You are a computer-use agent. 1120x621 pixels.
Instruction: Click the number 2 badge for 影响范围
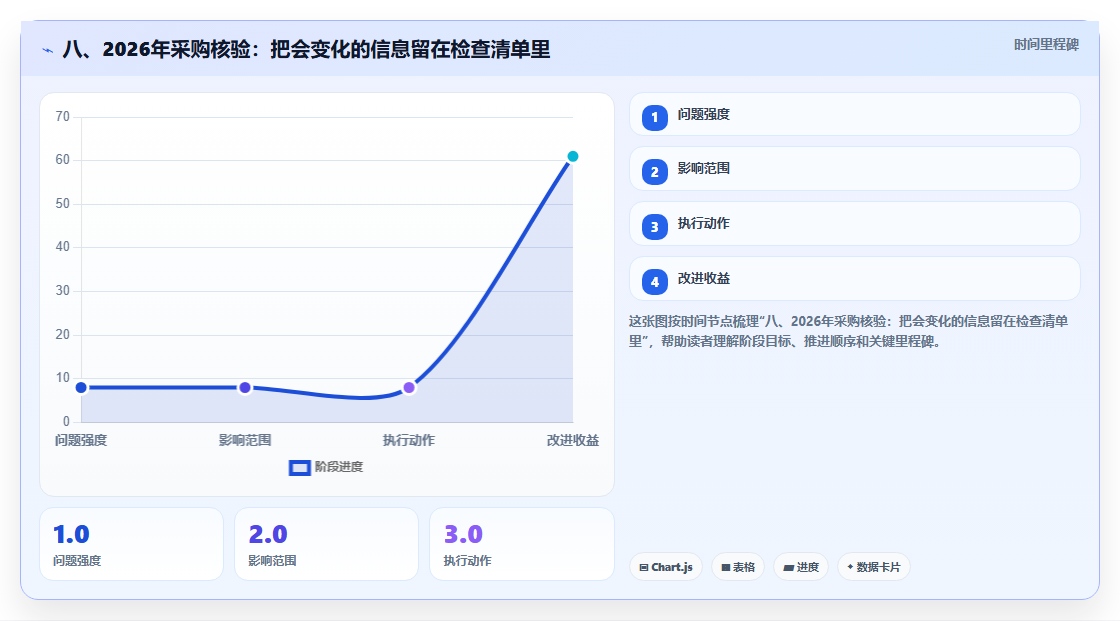(x=654, y=172)
